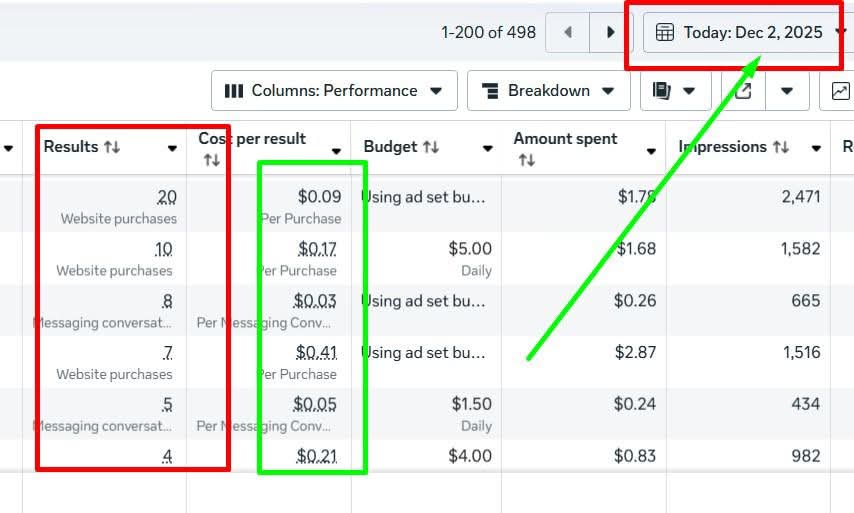The height and width of the screenshot is (513, 854).
Task: Click the $0.09 cost per purchase value
Action: click(x=319, y=197)
